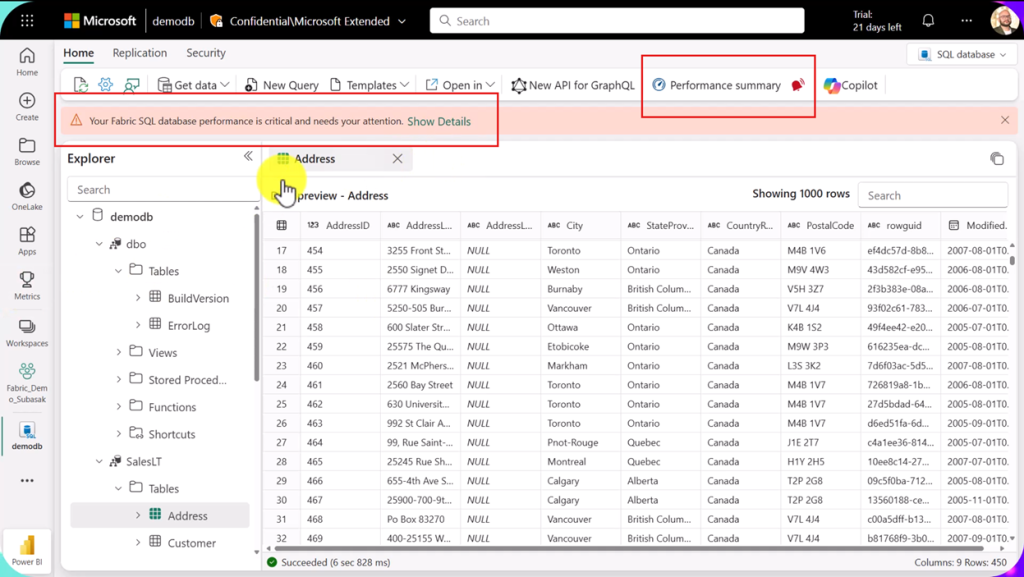Click New Query button
This screenshot has height=577, width=1024.
[x=281, y=85]
